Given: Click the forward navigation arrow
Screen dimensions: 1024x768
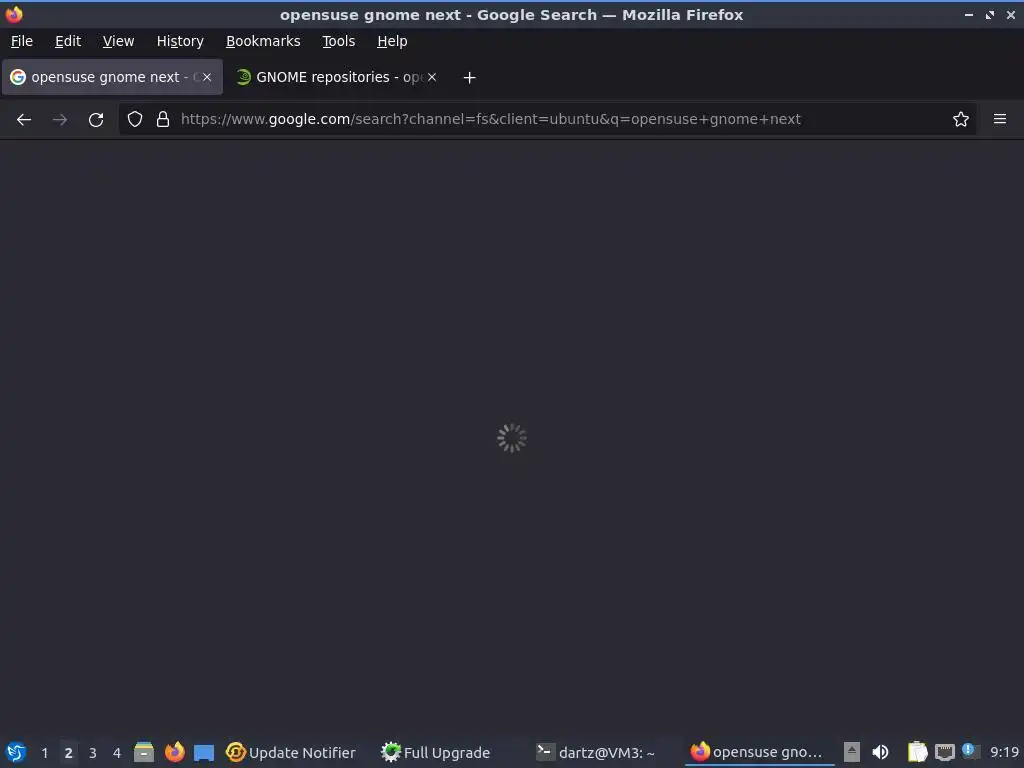Looking at the screenshot, I should [x=60, y=120].
